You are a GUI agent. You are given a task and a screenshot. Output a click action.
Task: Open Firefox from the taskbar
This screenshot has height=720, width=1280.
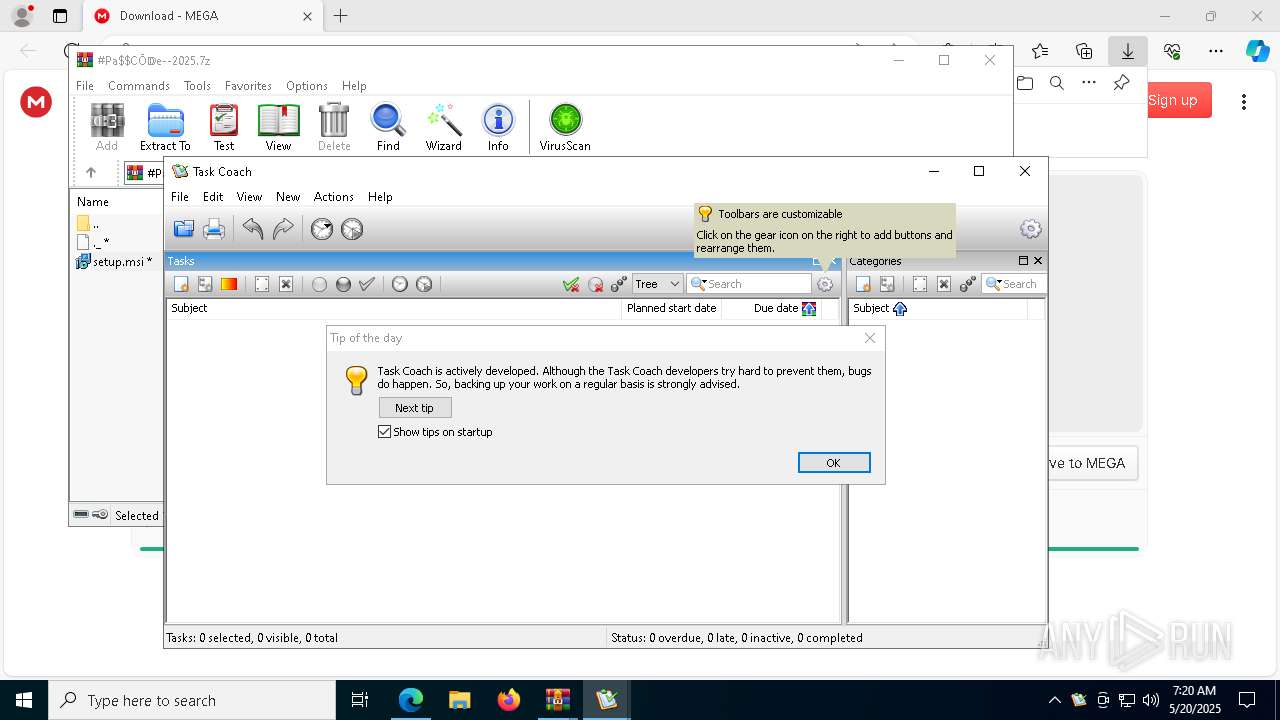point(509,700)
